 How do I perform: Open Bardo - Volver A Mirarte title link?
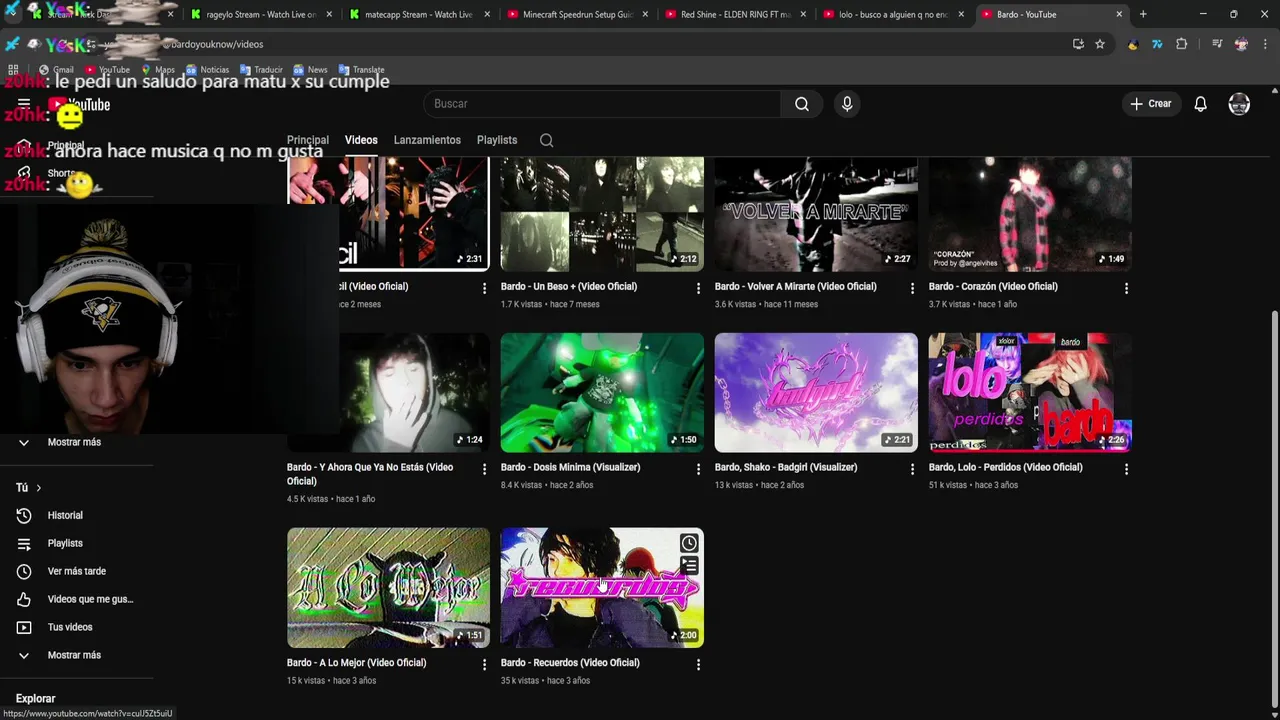coord(796,287)
